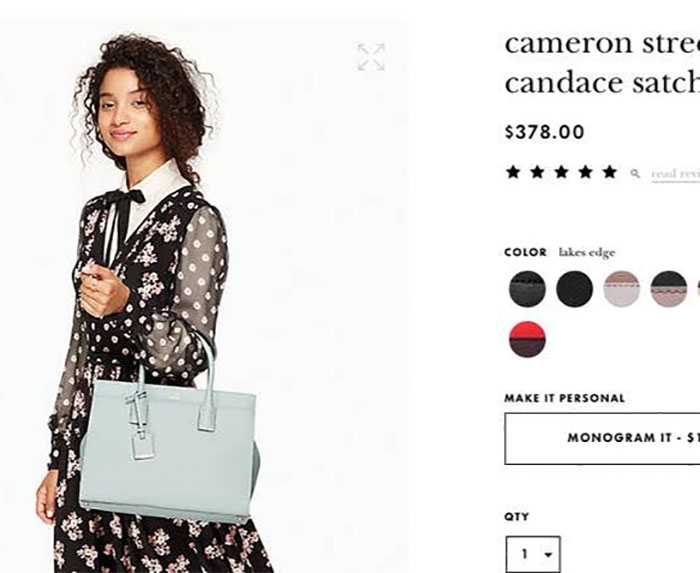
Task: Click the cameron street candace satchel title
Action: coord(602,62)
